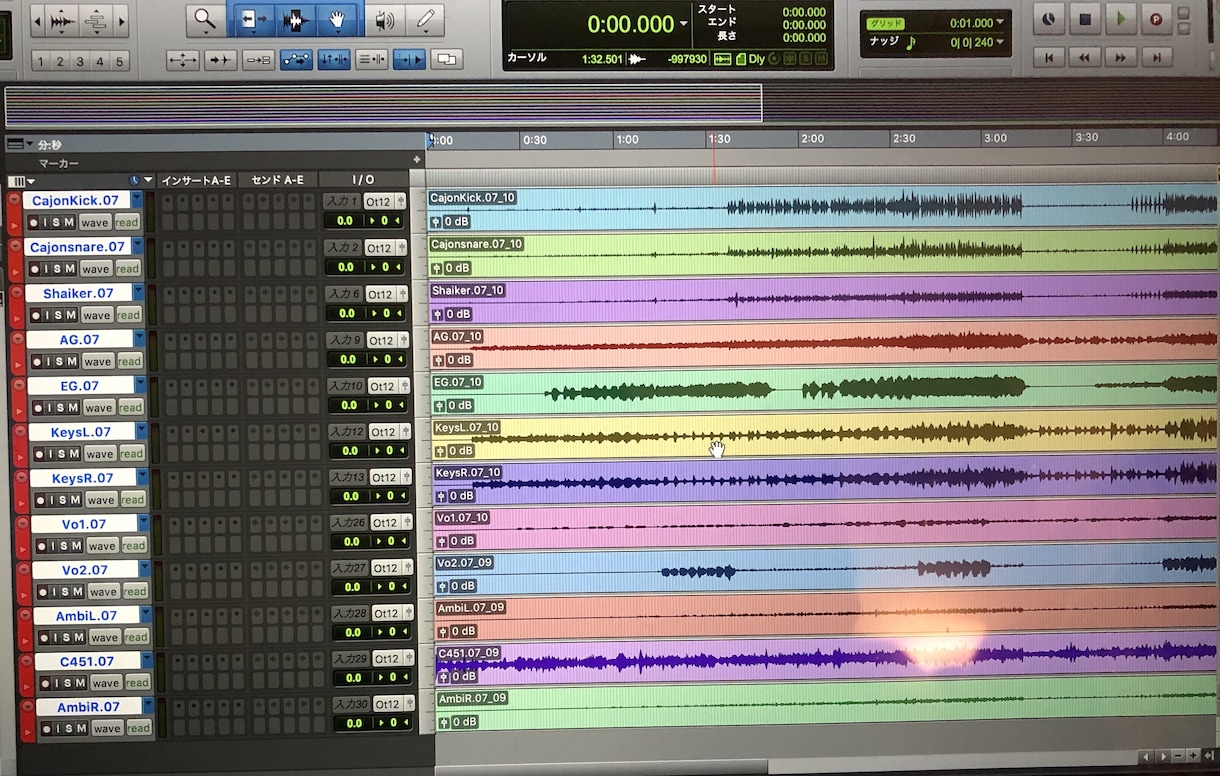Record-enable the AG.07 track
The width and height of the screenshot is (1220, 776).
35,362
